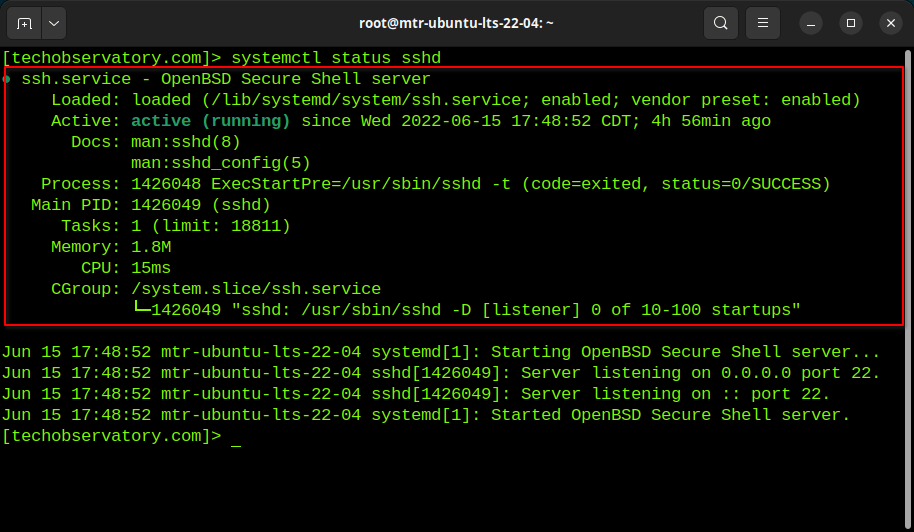
Task: Click the vertical scrollbar of the terminal
Action: point(908,291)
